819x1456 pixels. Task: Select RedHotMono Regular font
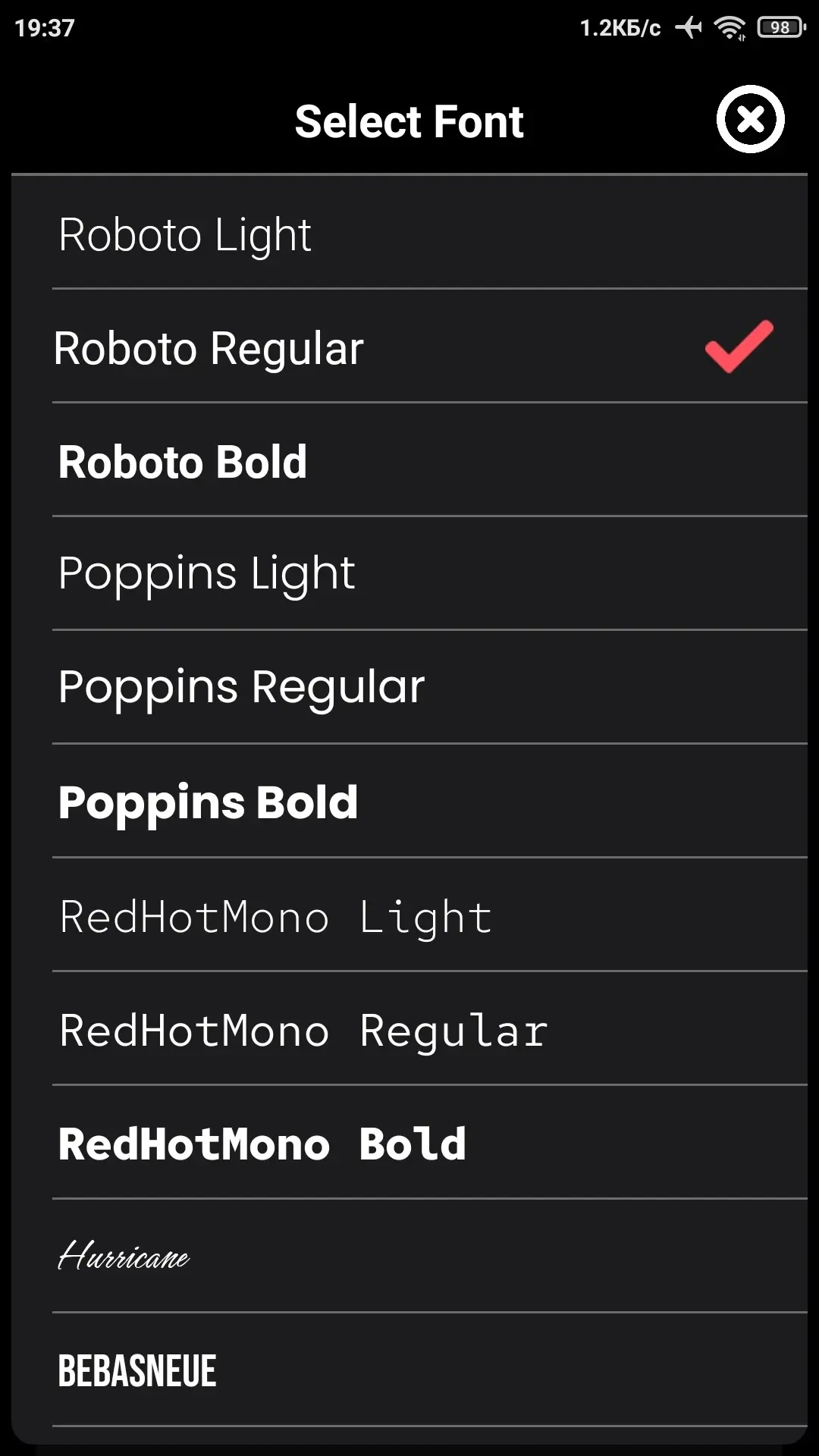(303, 1031)
